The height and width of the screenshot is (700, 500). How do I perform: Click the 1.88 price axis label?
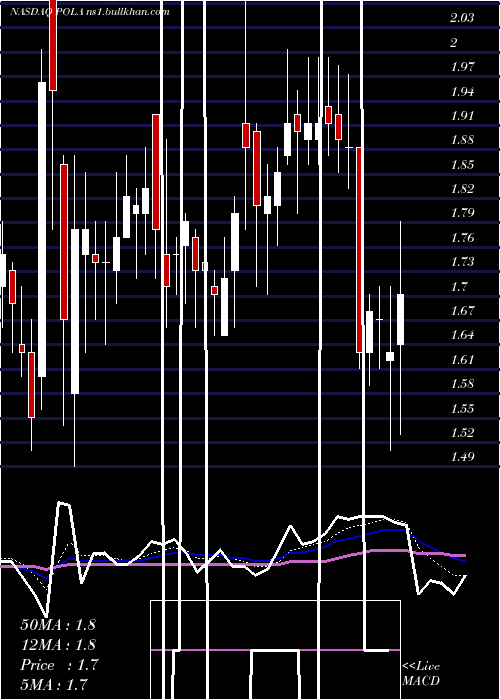pos(462,140)
